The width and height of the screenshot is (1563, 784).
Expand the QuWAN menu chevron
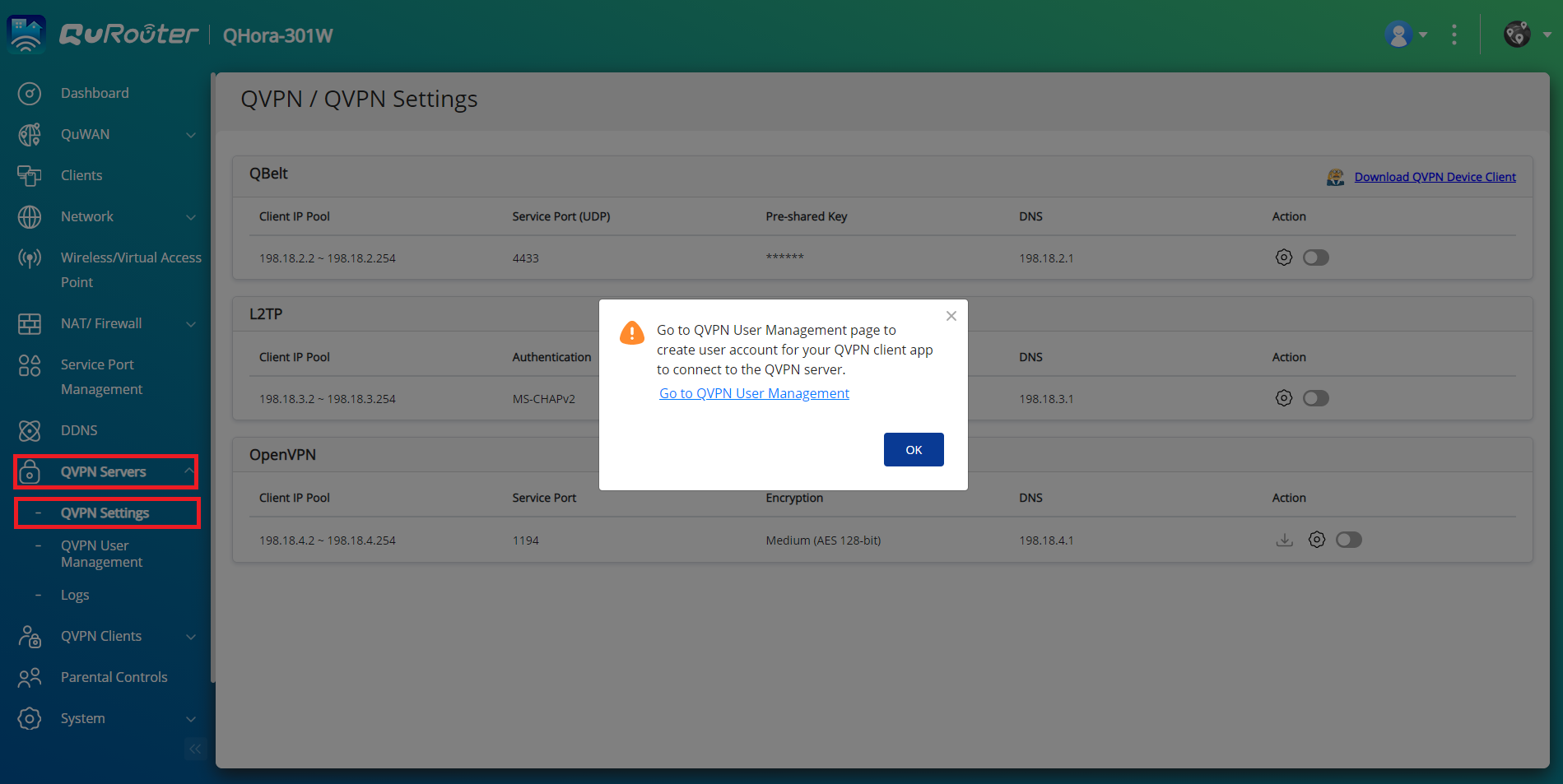point(191,135)
